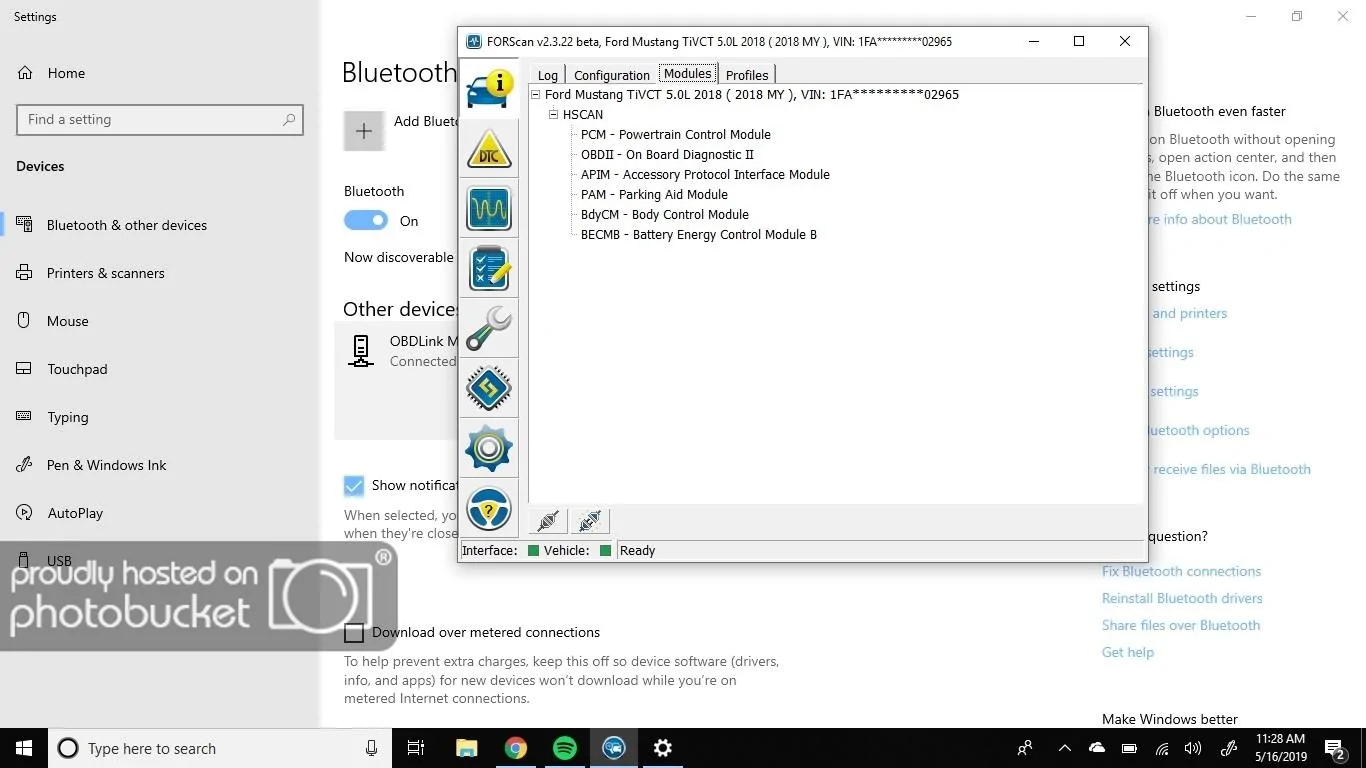Click the connect to vehicle plug icon
This screenshot has width=1366, height=768.
(x=548, y=521)
